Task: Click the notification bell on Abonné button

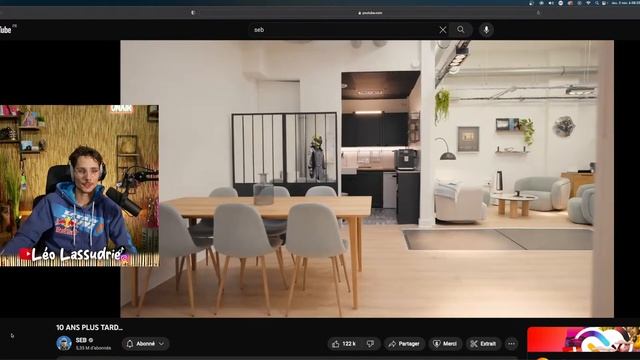Action: coord(130,344)
